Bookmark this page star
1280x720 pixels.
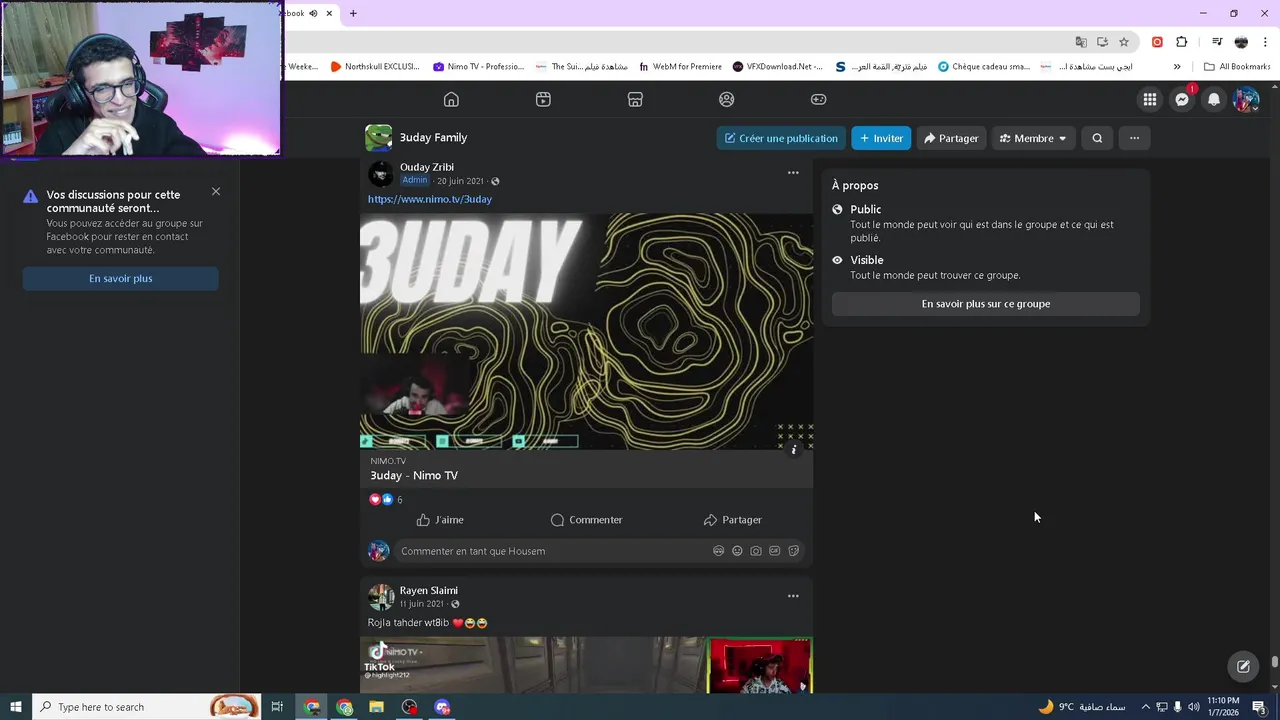tap(1124, 42)
